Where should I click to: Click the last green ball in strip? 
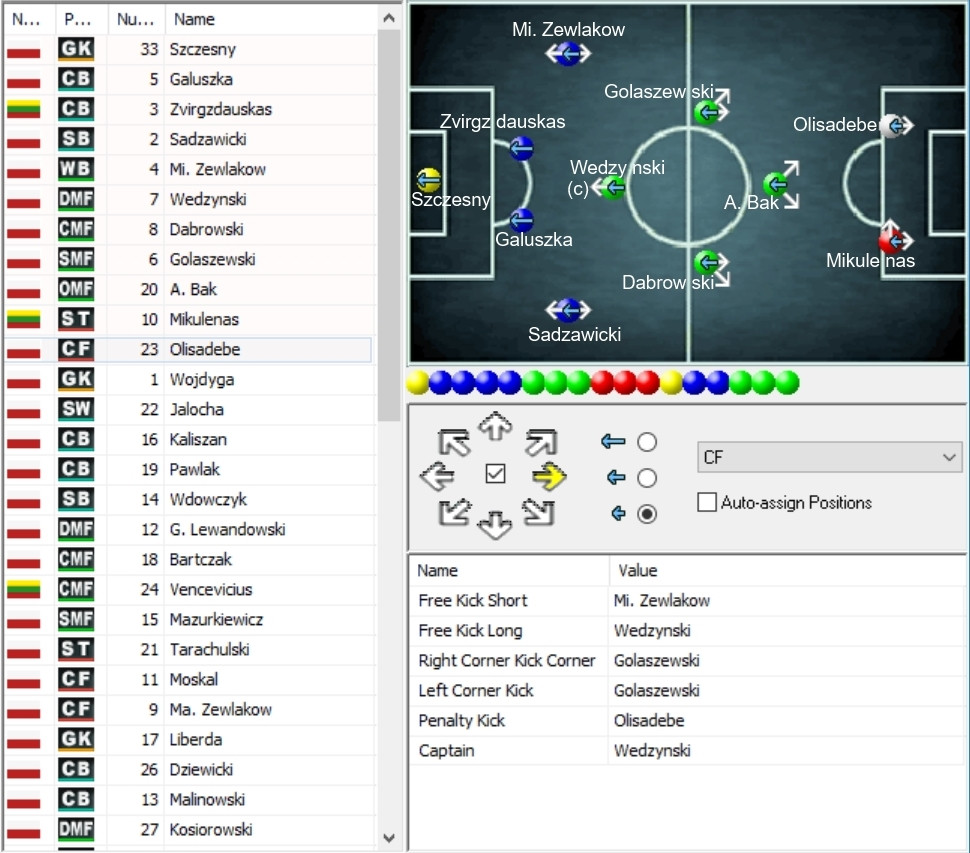click(x=787, y=382)
